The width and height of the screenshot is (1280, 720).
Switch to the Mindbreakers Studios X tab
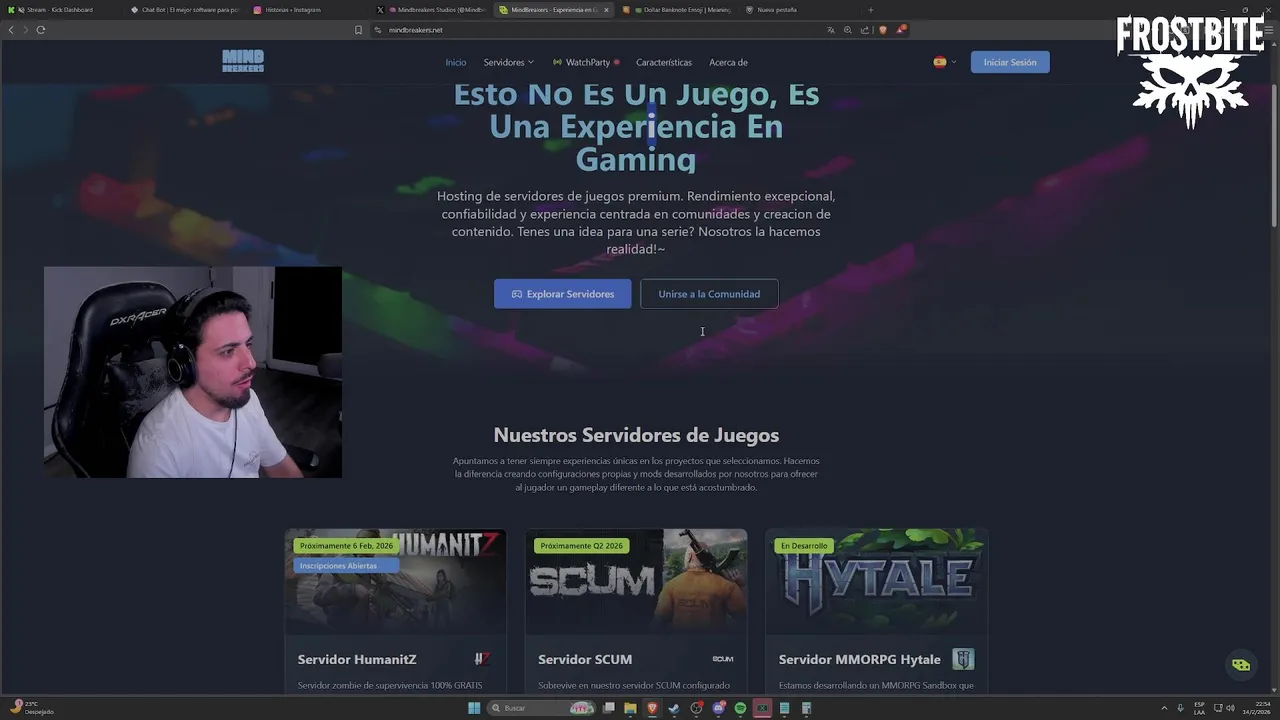click(x=432, y=10)
